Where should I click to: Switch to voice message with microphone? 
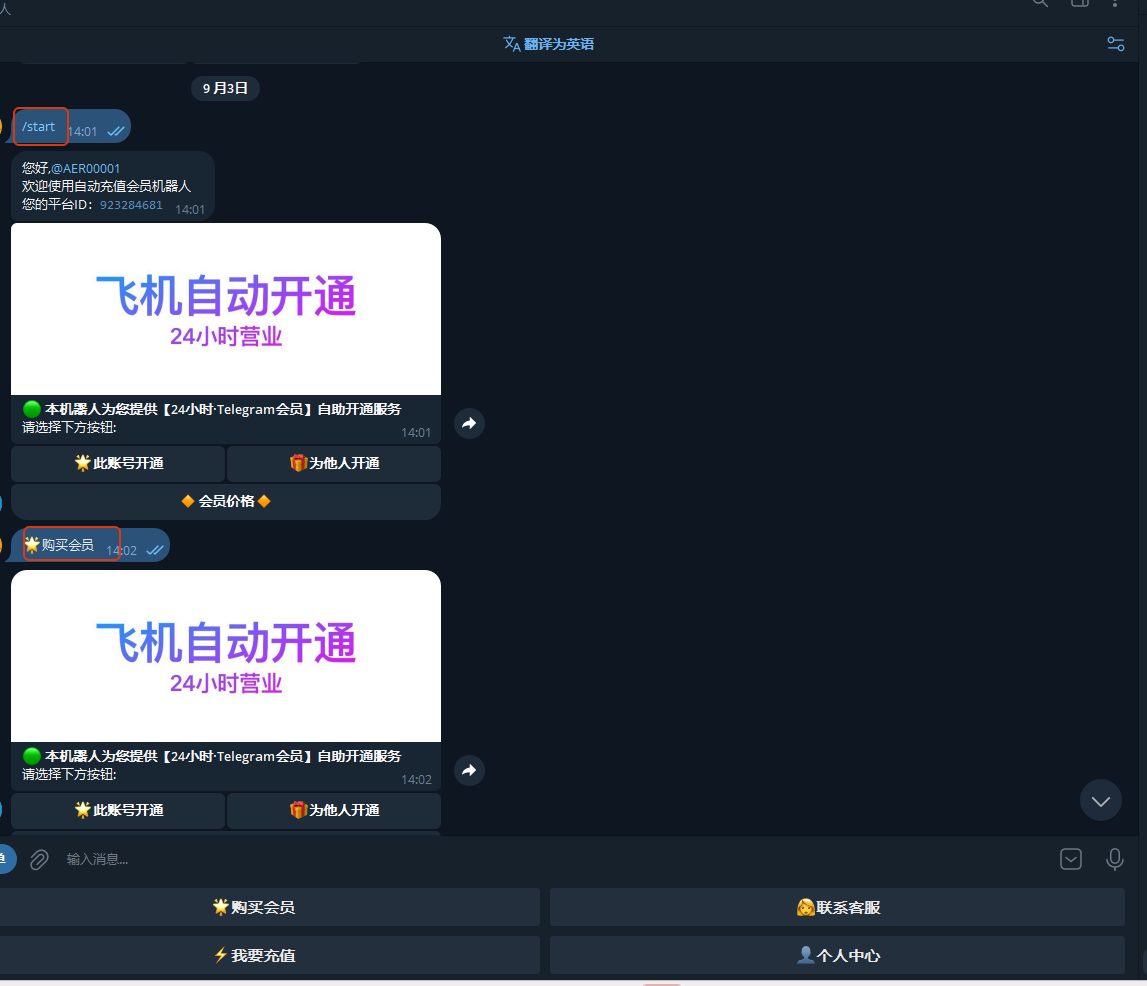click(x=1114, y=859)
